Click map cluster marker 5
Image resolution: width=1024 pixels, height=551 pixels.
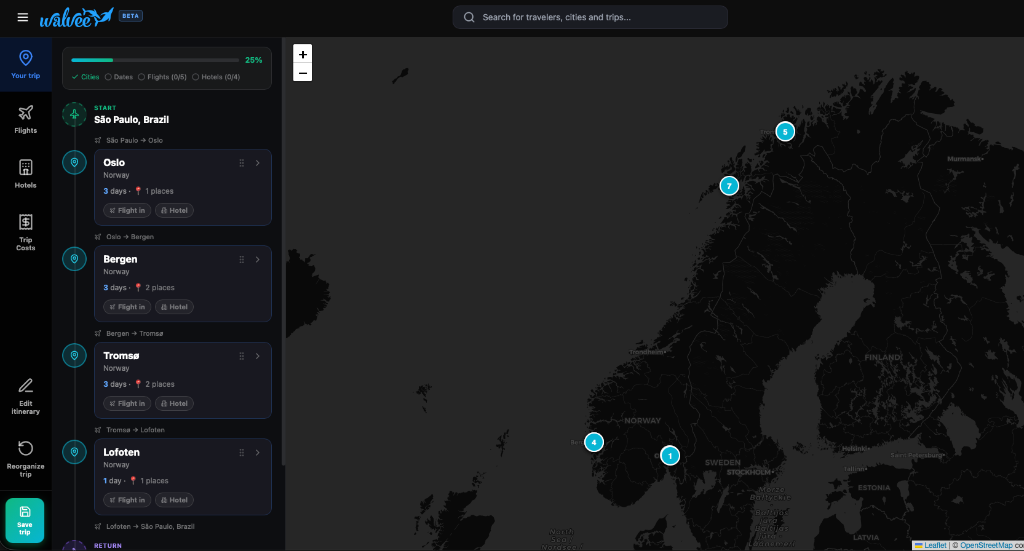click(x=785, y=131)
